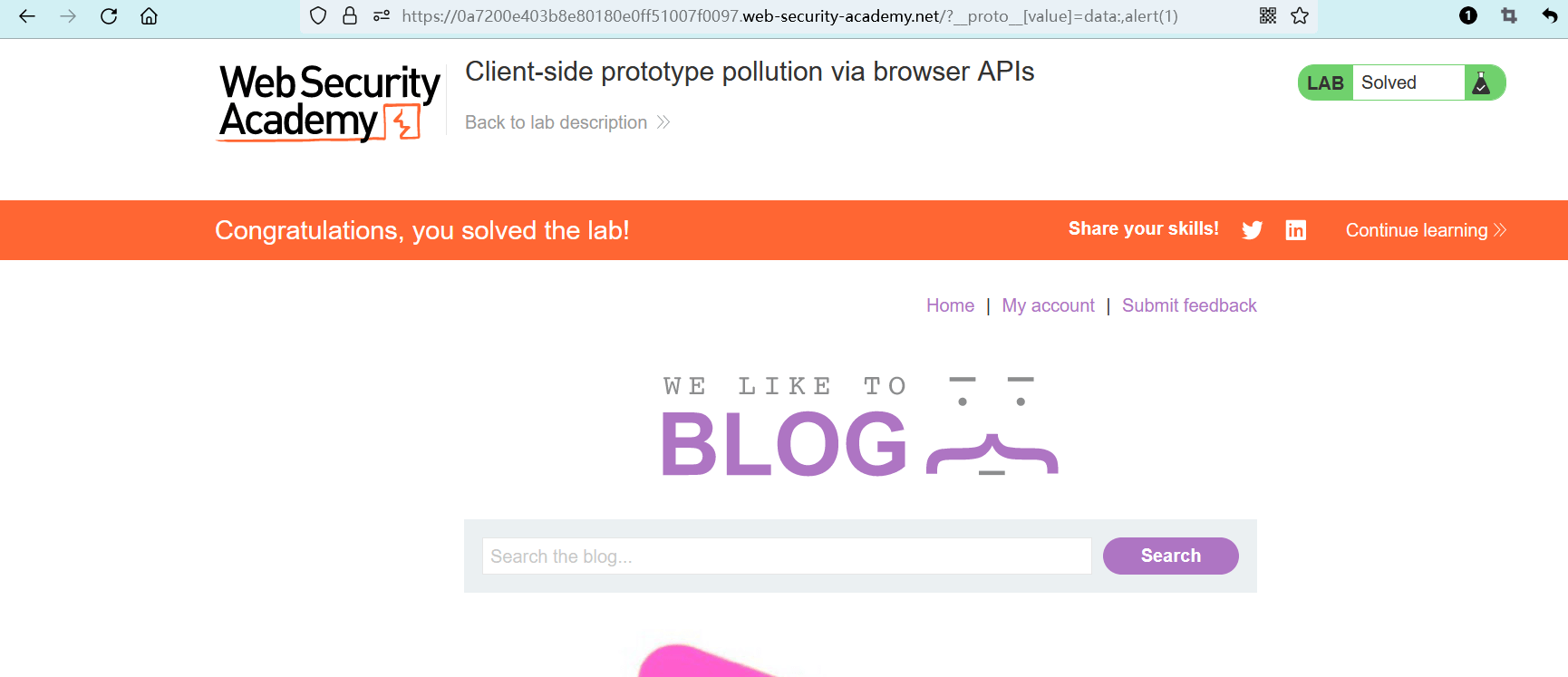Screen dimensions: 1568x677
Task: Click the crop screenshot icon
Action: 1509,16
